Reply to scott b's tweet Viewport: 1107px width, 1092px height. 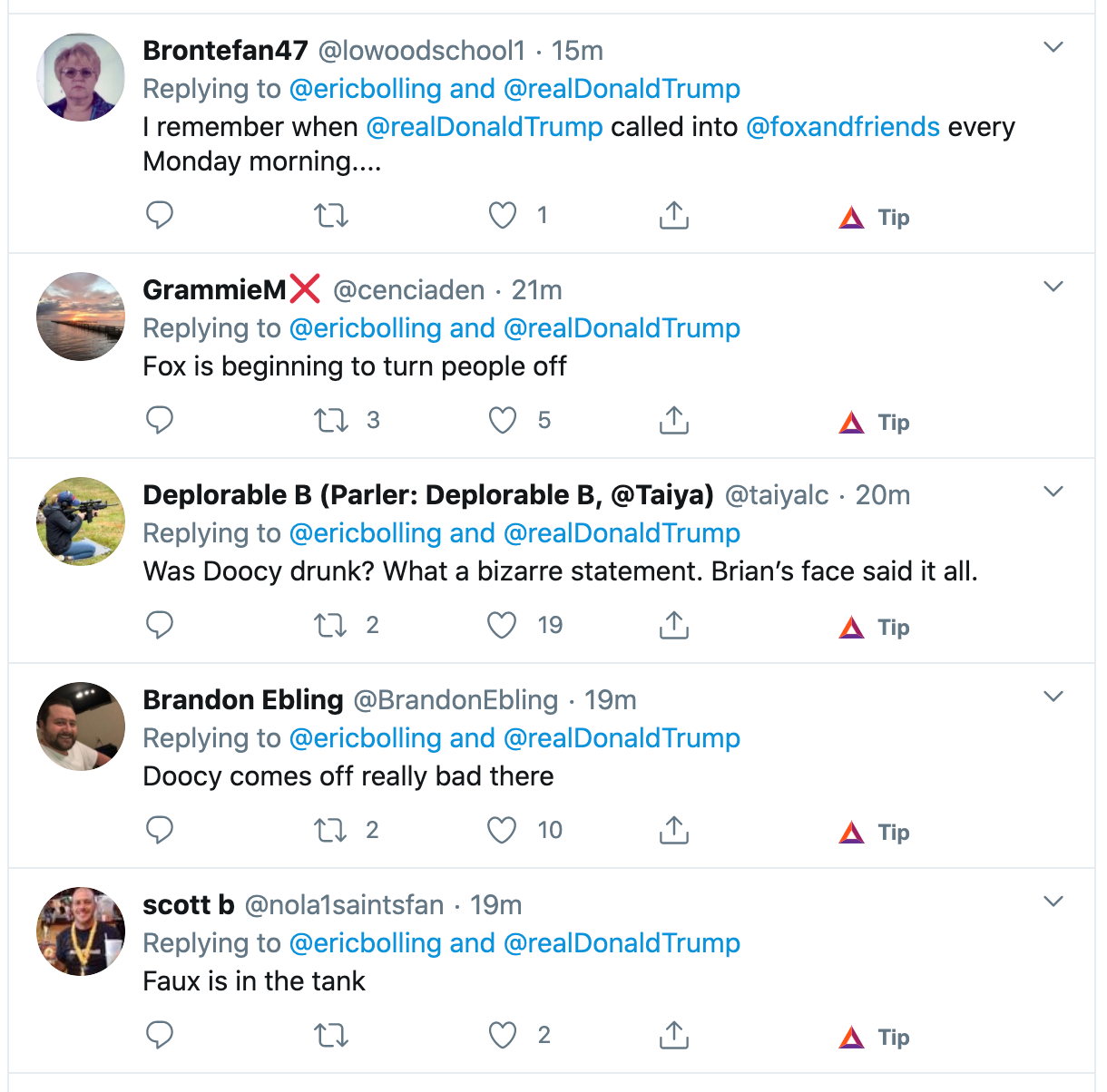click(160, 1036)
